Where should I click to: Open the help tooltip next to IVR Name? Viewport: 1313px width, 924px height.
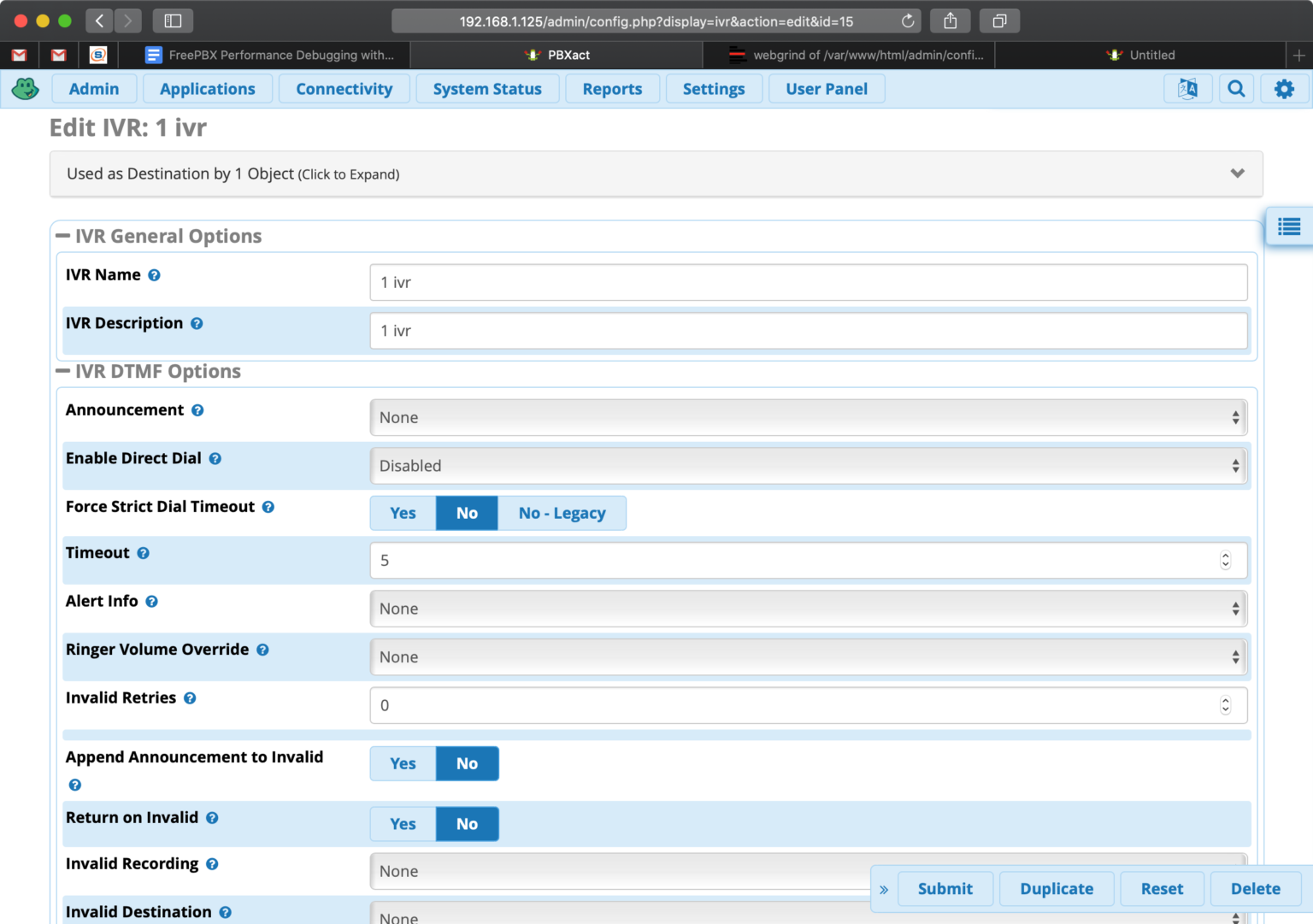coord(154,274)
